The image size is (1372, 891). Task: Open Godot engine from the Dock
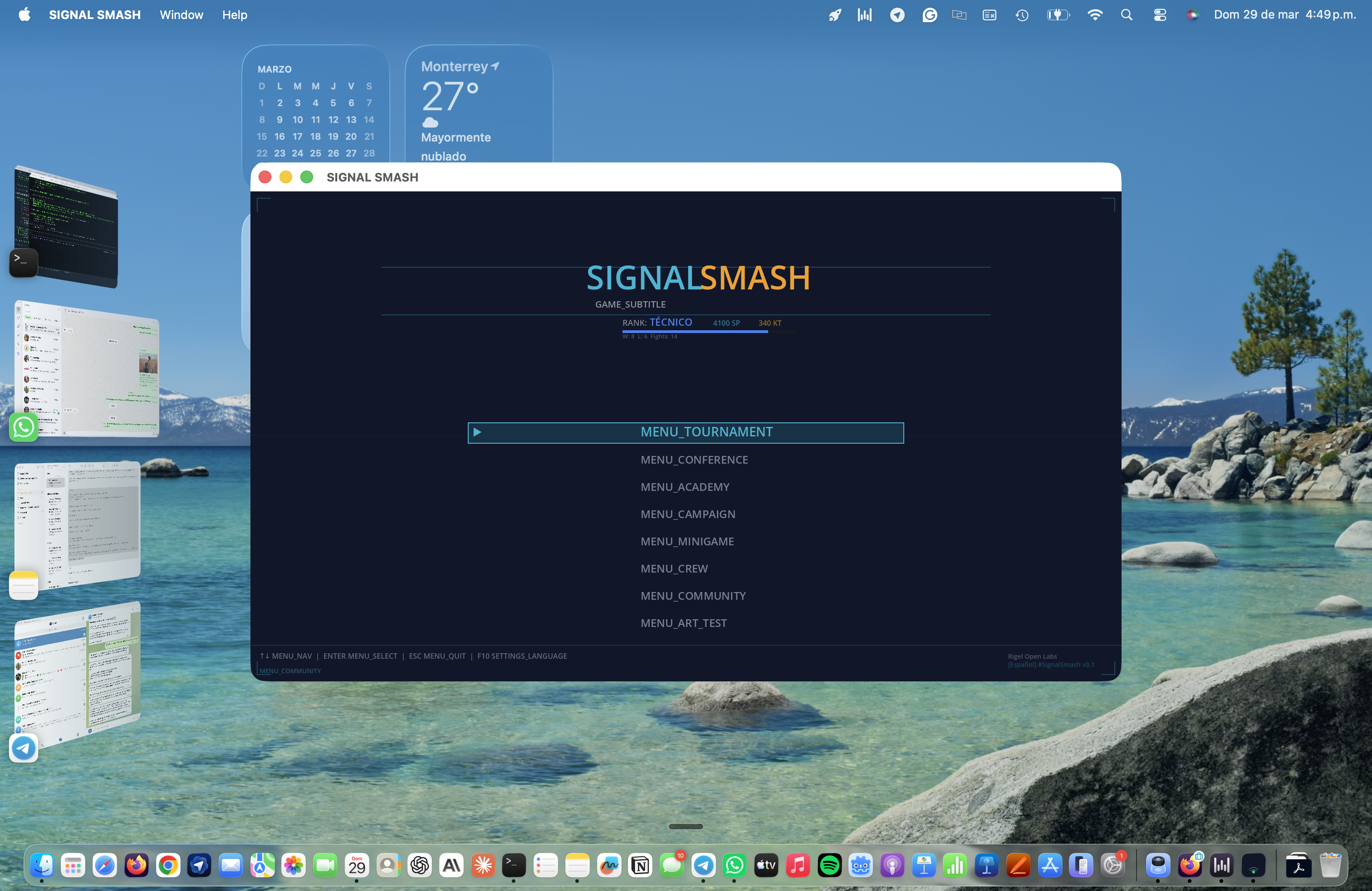point(861,865)
